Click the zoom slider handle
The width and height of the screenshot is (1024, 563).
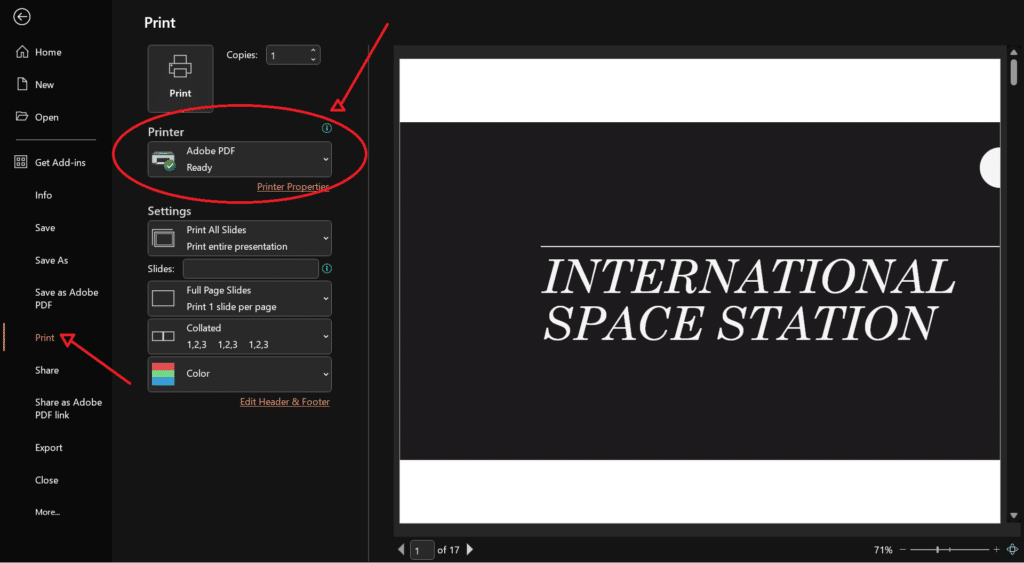click(937, 550)
